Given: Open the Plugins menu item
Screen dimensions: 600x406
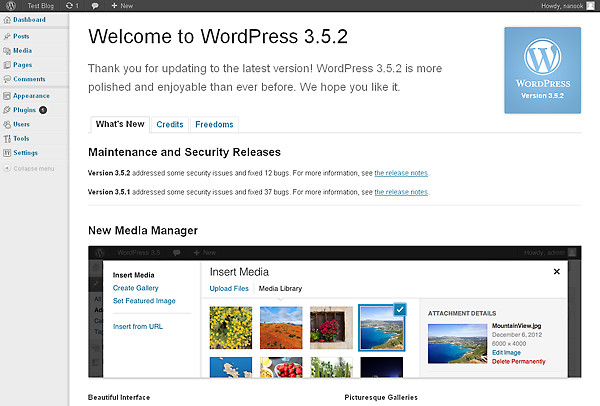Looking at the screenshot, I should tap(24, 110).
